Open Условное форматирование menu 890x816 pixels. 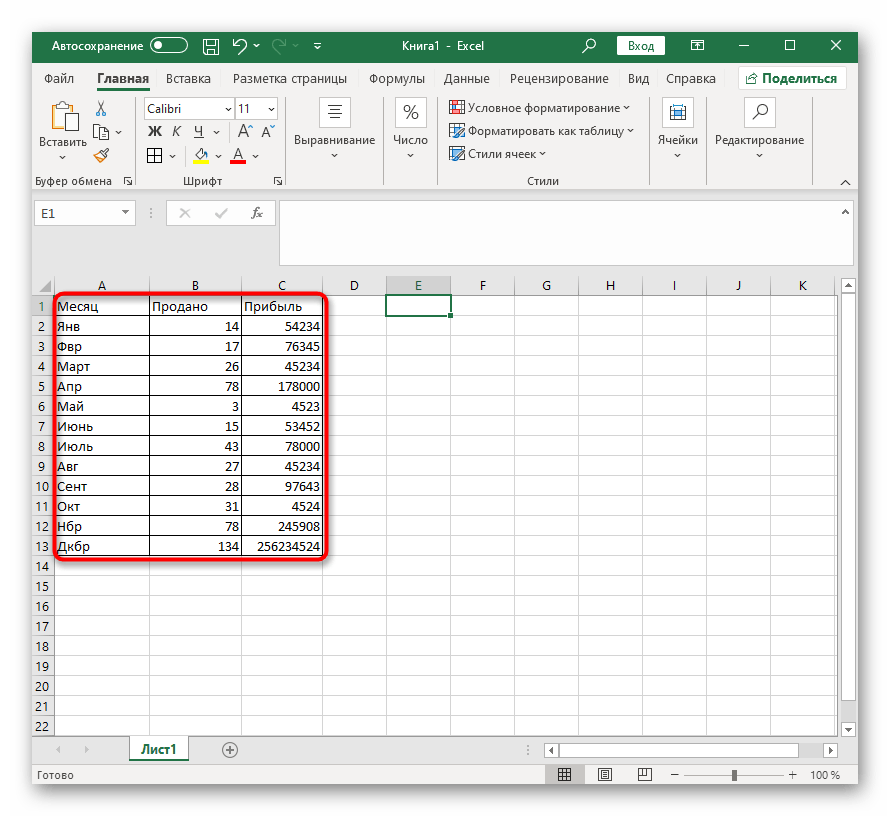[x=539, y=108]
